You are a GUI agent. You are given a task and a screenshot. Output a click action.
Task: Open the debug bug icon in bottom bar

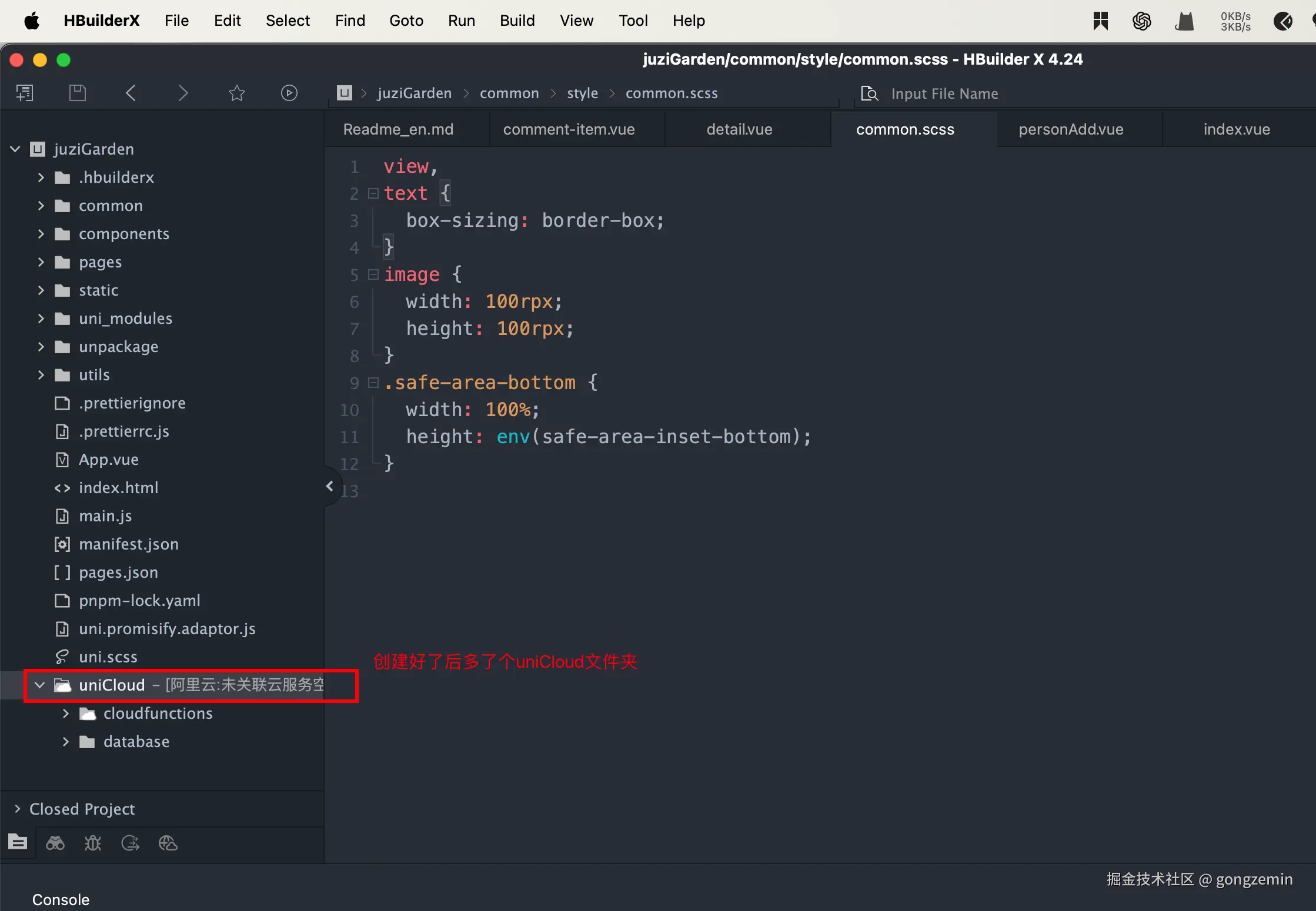click(x=93, y=843)
